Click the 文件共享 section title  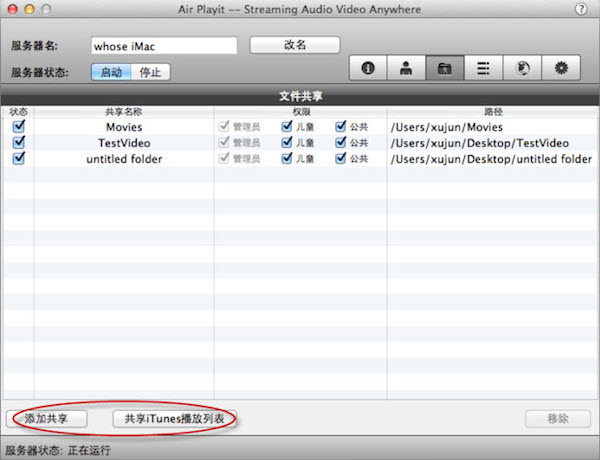(x=300, y=96)
